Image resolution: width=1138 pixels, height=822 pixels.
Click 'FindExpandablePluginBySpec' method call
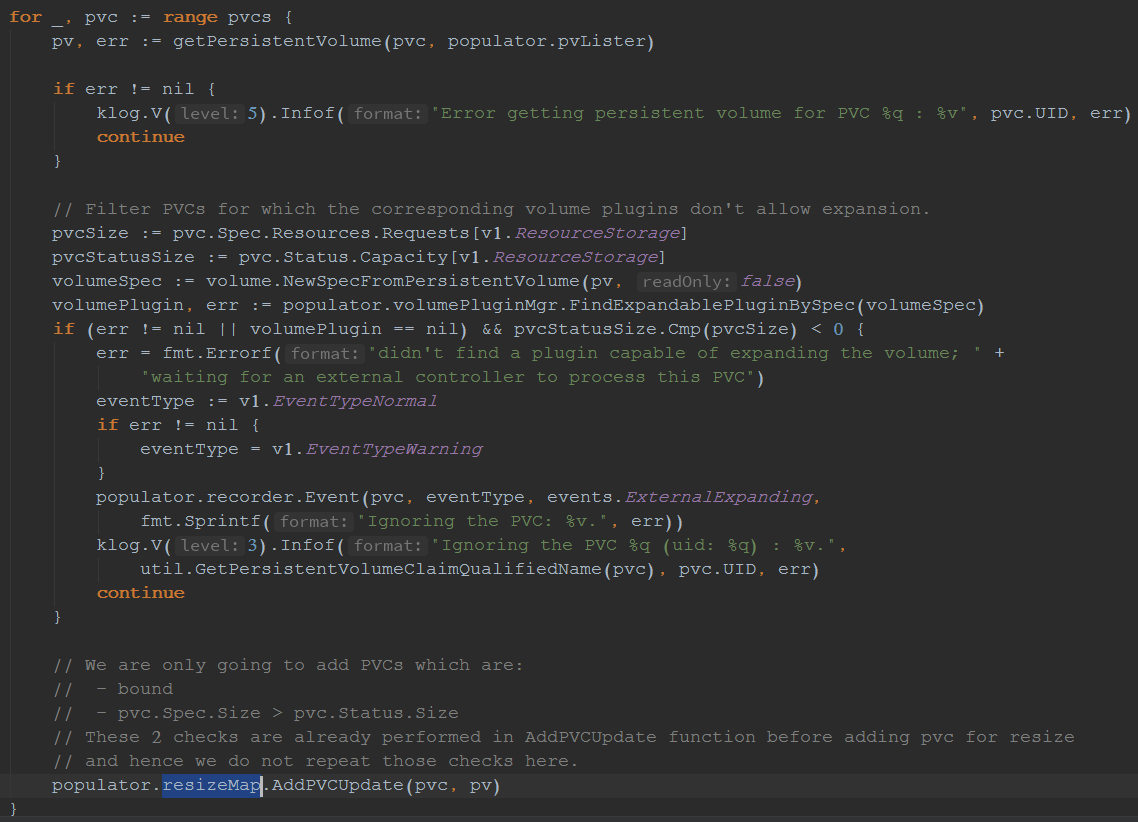pyautogui.click(x=712, y=305)
